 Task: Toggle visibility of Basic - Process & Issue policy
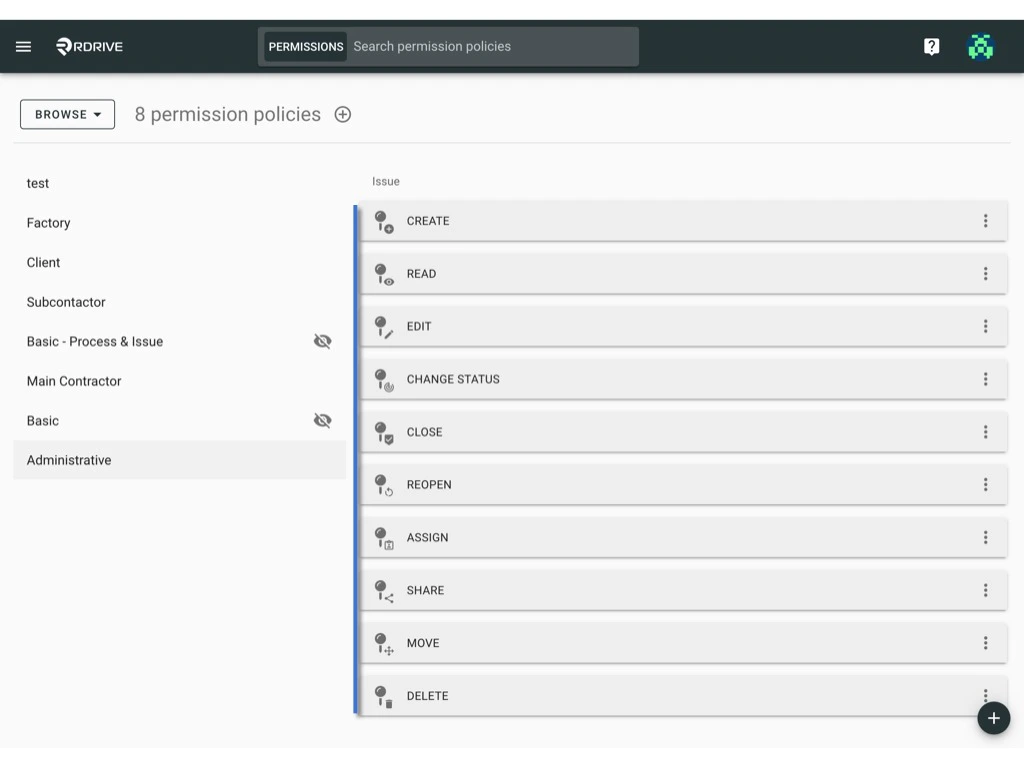point(322,341)
